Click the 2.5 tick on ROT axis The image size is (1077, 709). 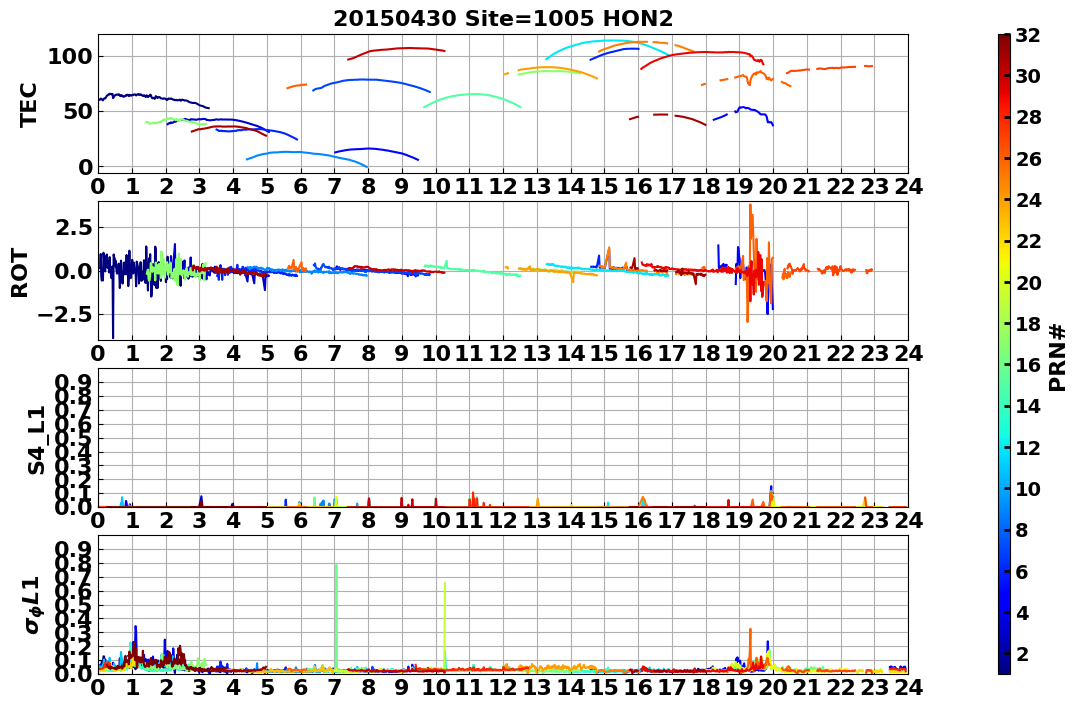73,227
